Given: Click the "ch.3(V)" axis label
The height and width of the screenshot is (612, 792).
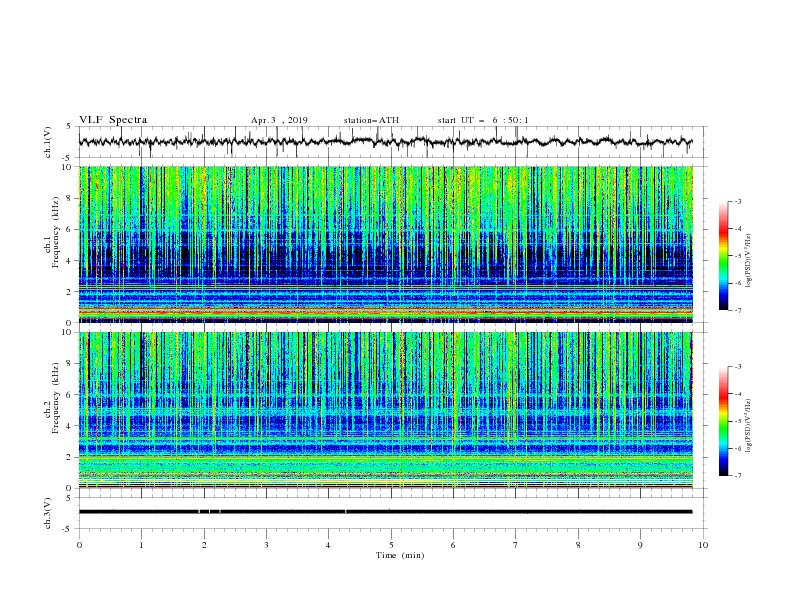Looking at the screenshot, I should 48,513.
